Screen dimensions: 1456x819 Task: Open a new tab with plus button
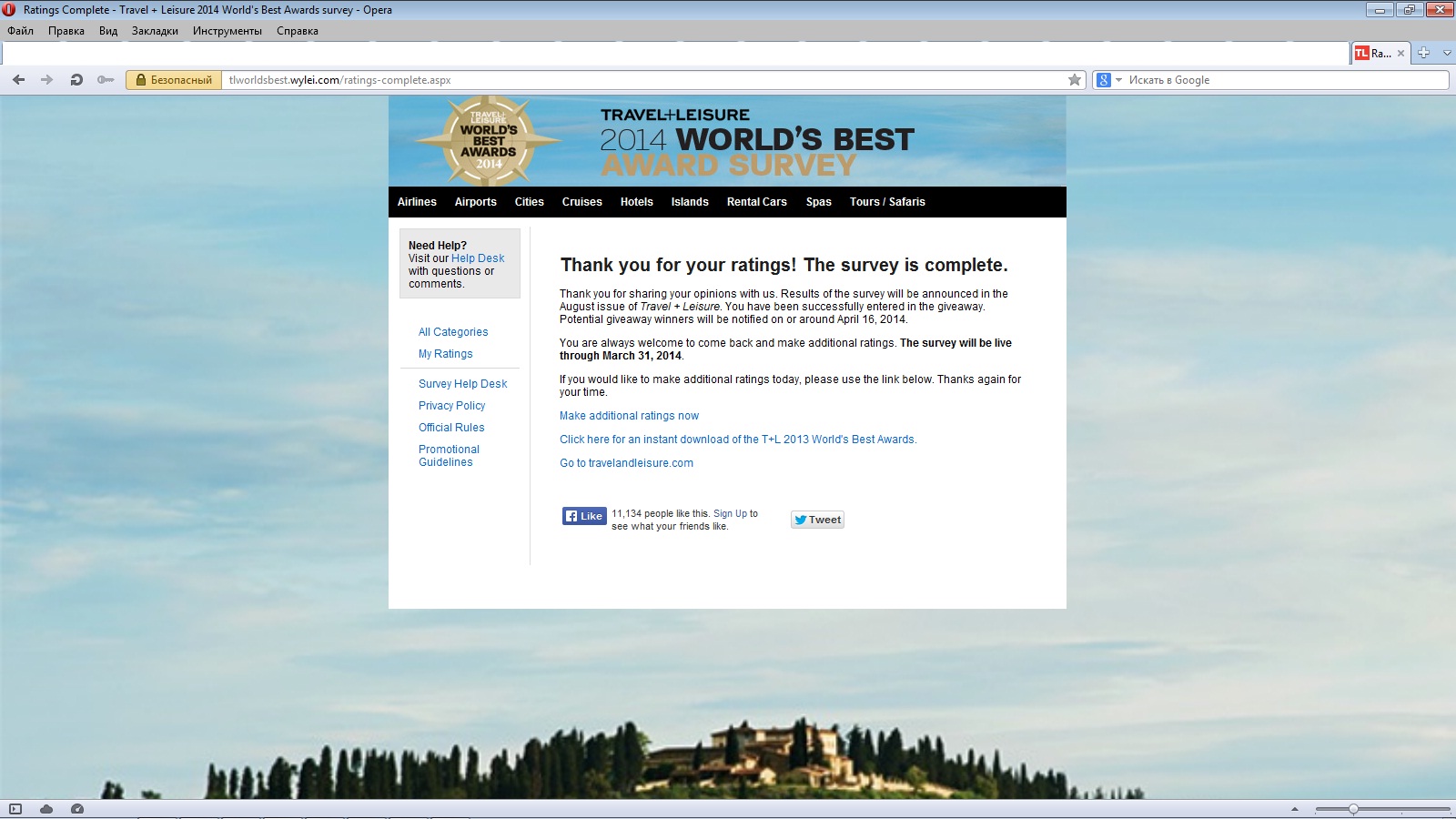(1423, 53)
